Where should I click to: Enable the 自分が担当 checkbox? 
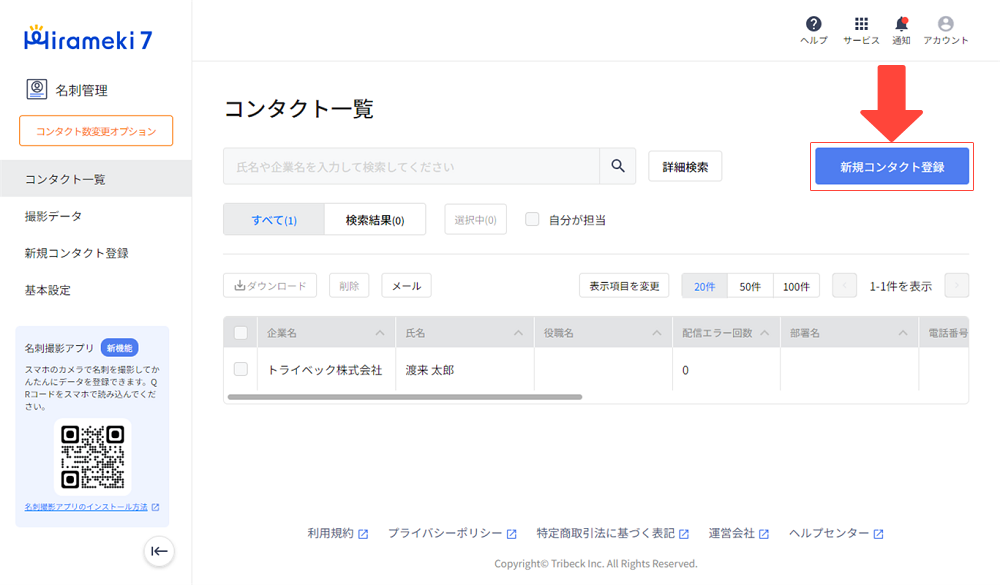click(x=532, y=219)
